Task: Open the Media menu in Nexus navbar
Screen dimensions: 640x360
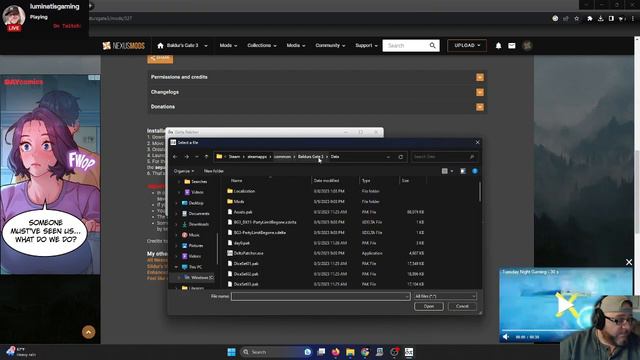Action: pyautogui.click(x=296, y=46)
